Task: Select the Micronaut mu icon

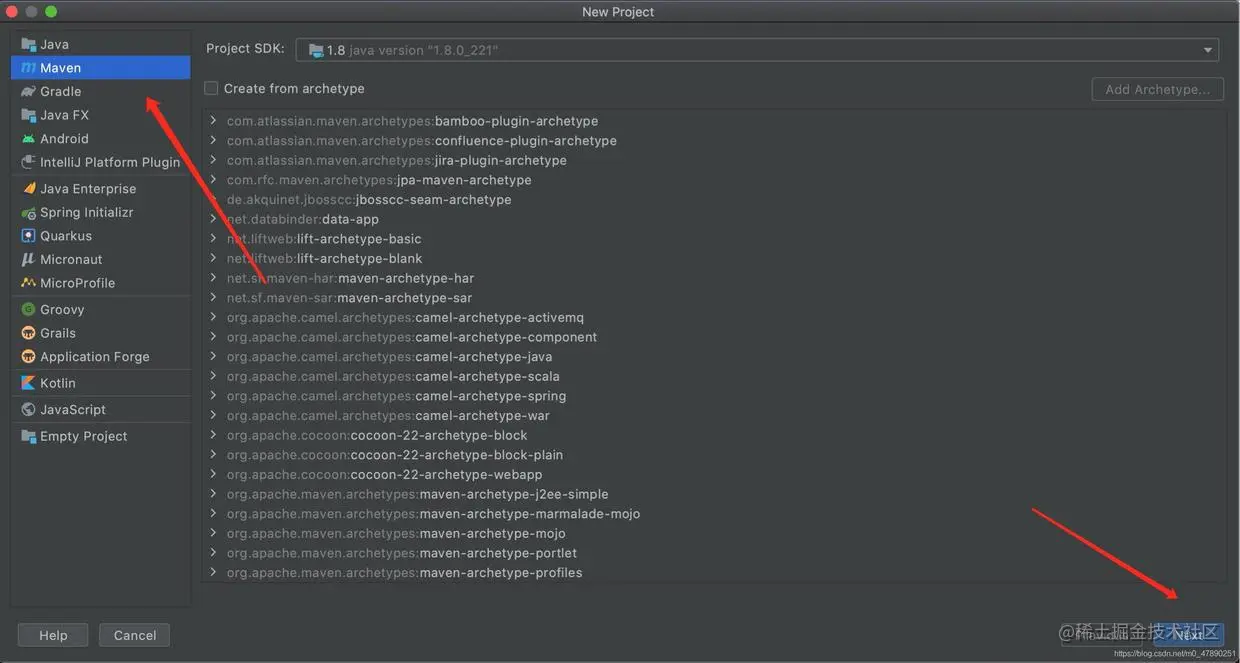Action: [x=28, y=260]
